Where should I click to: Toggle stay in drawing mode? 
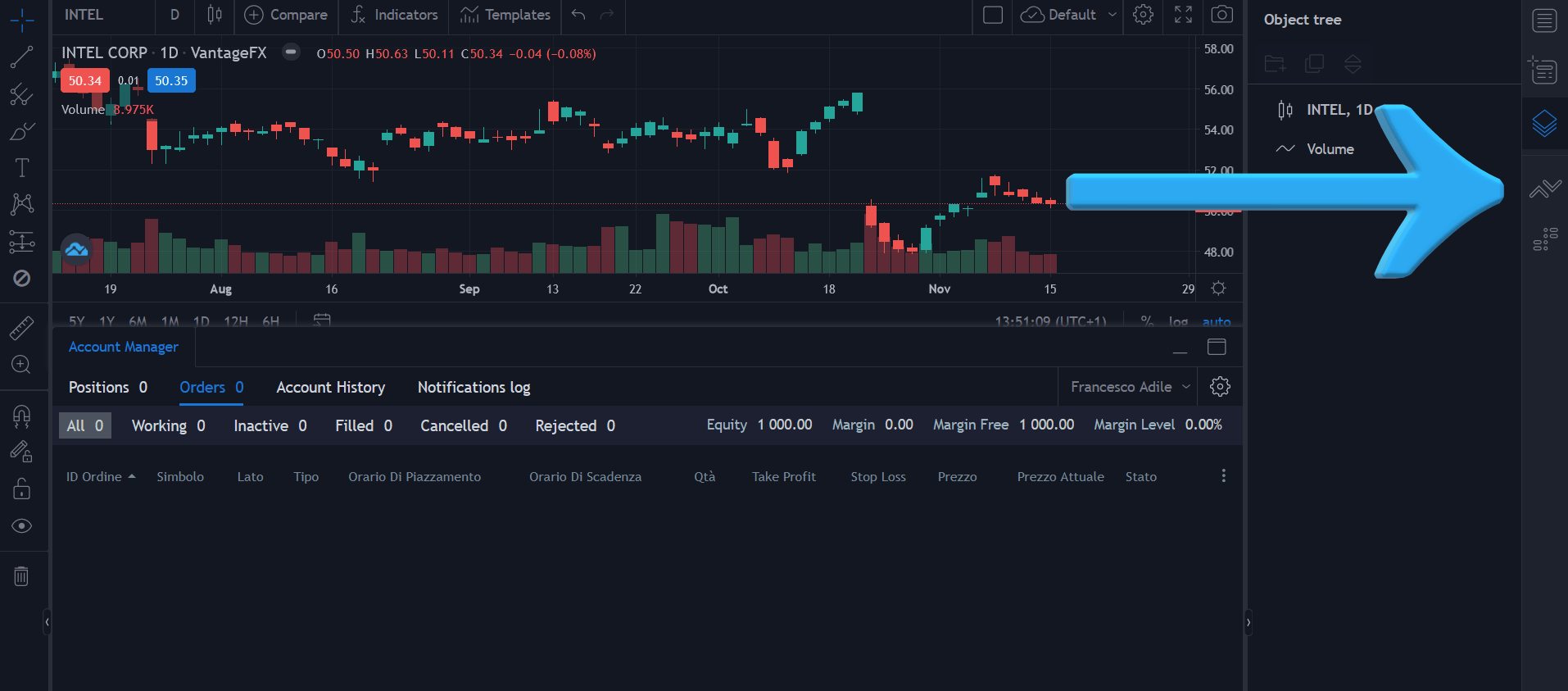coord(22,452)
